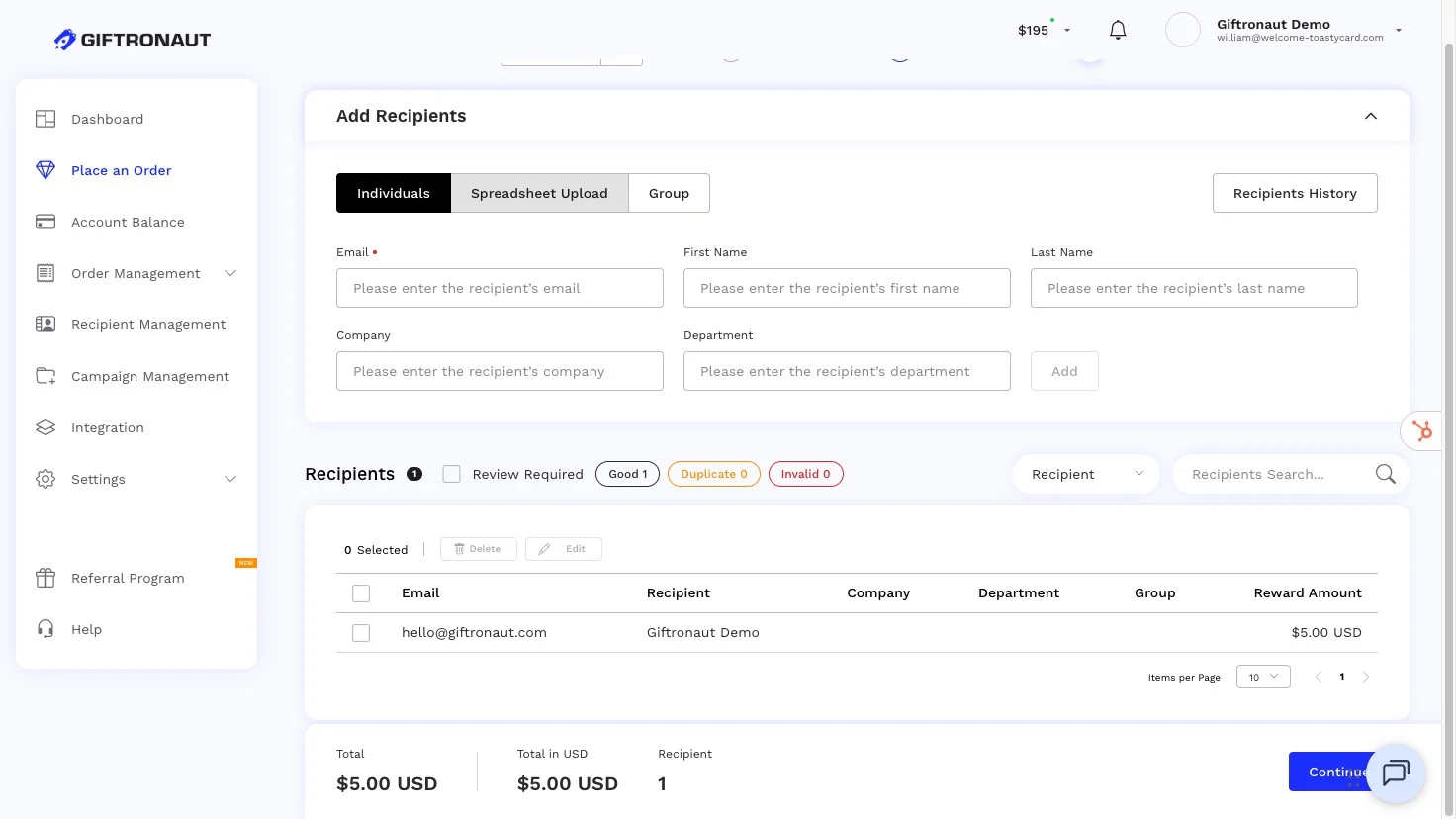Screen dimensions: 1456x819
Task: Switch to the Group tab
Action: [669, 193]
